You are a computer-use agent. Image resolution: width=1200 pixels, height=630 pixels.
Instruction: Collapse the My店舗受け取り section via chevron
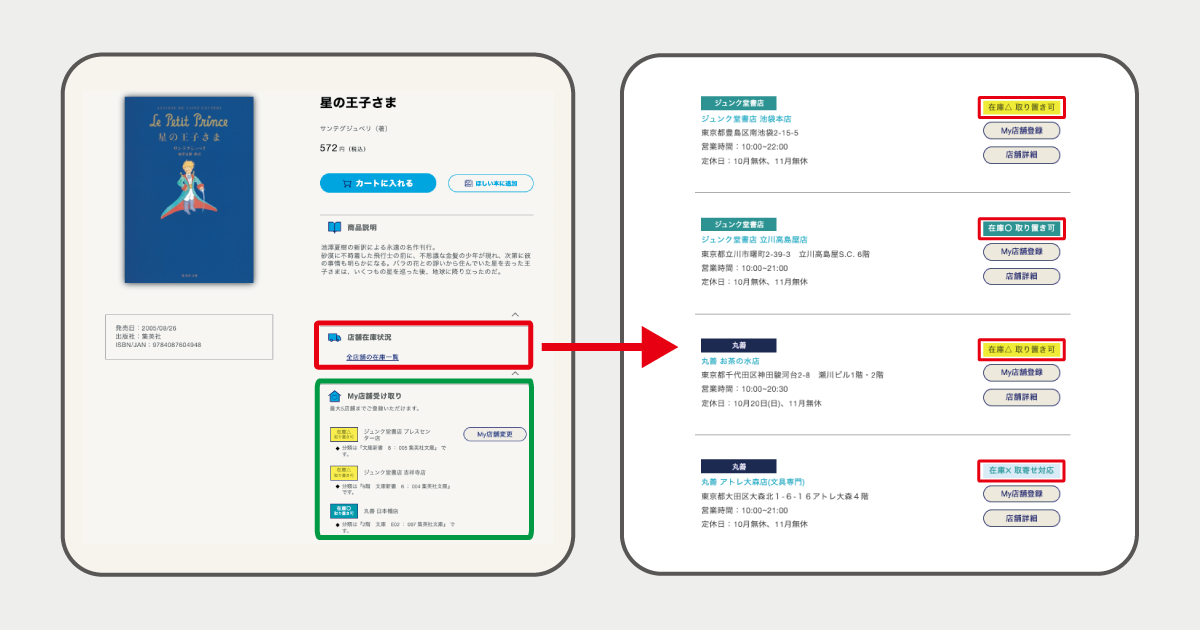point(514,372)
